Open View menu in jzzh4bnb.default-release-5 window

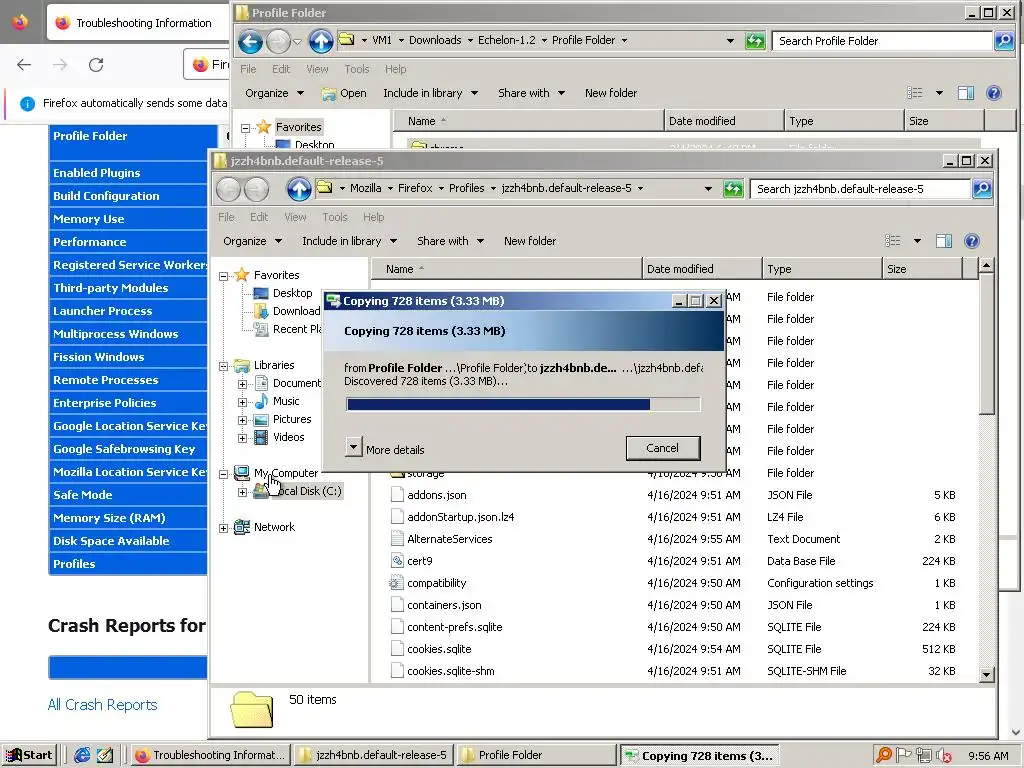tap(295, 217)
